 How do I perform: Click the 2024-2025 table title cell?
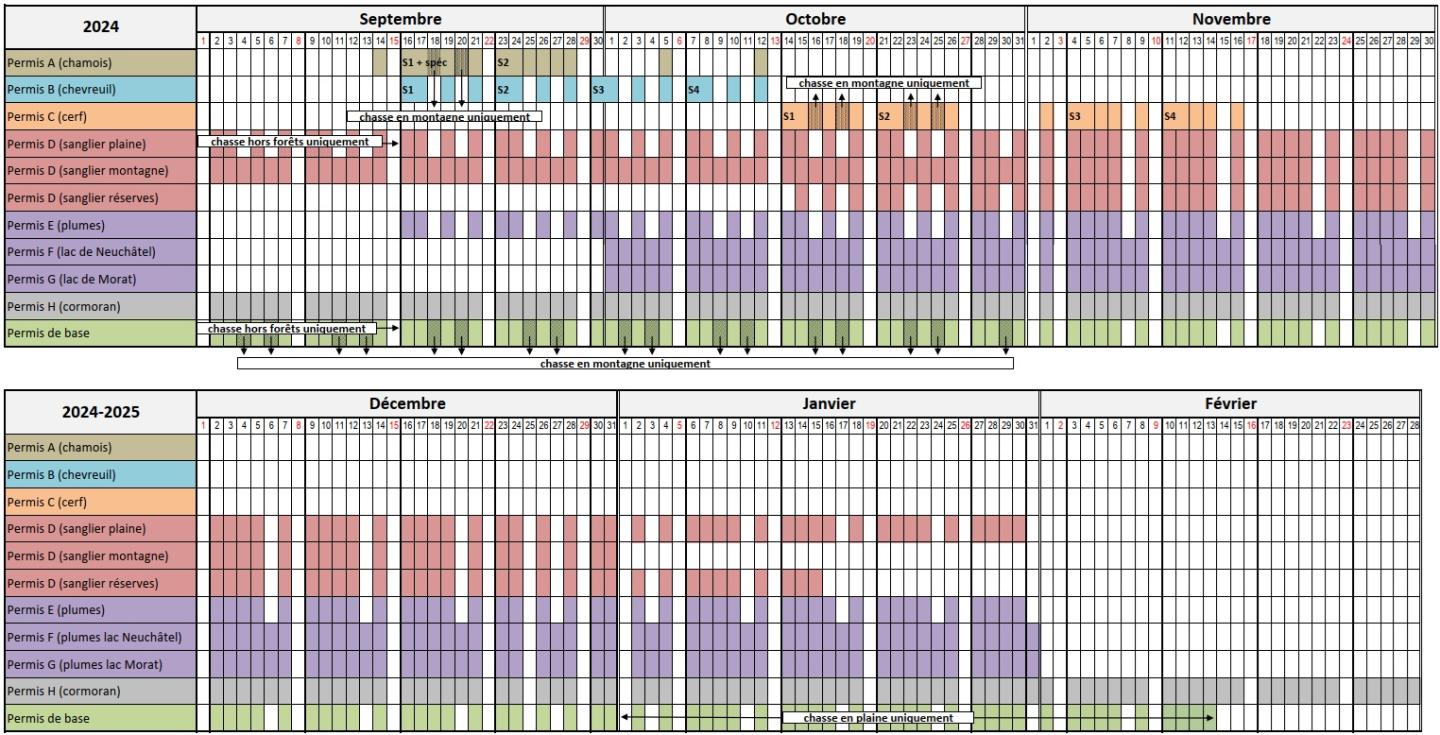click(99, 411)
